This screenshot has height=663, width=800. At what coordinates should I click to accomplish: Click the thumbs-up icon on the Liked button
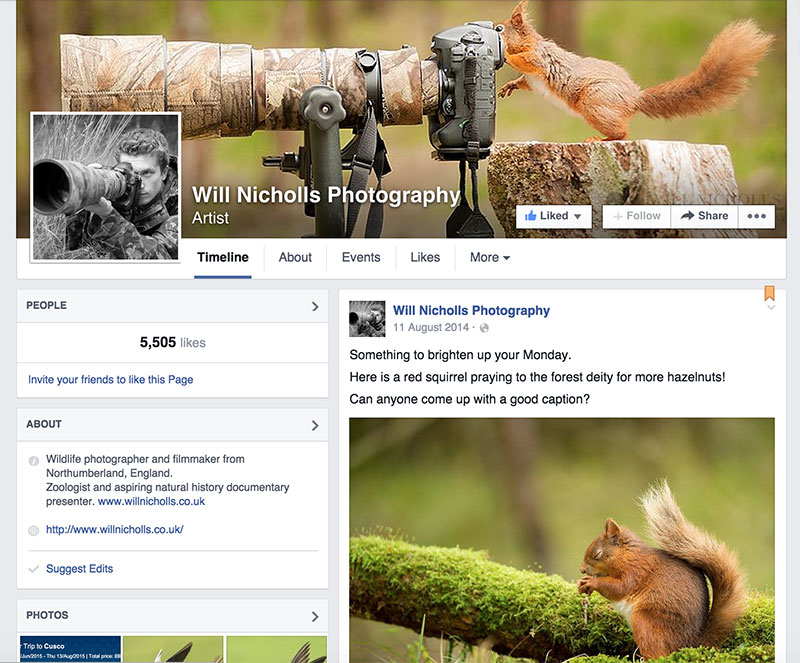(531, 216)
